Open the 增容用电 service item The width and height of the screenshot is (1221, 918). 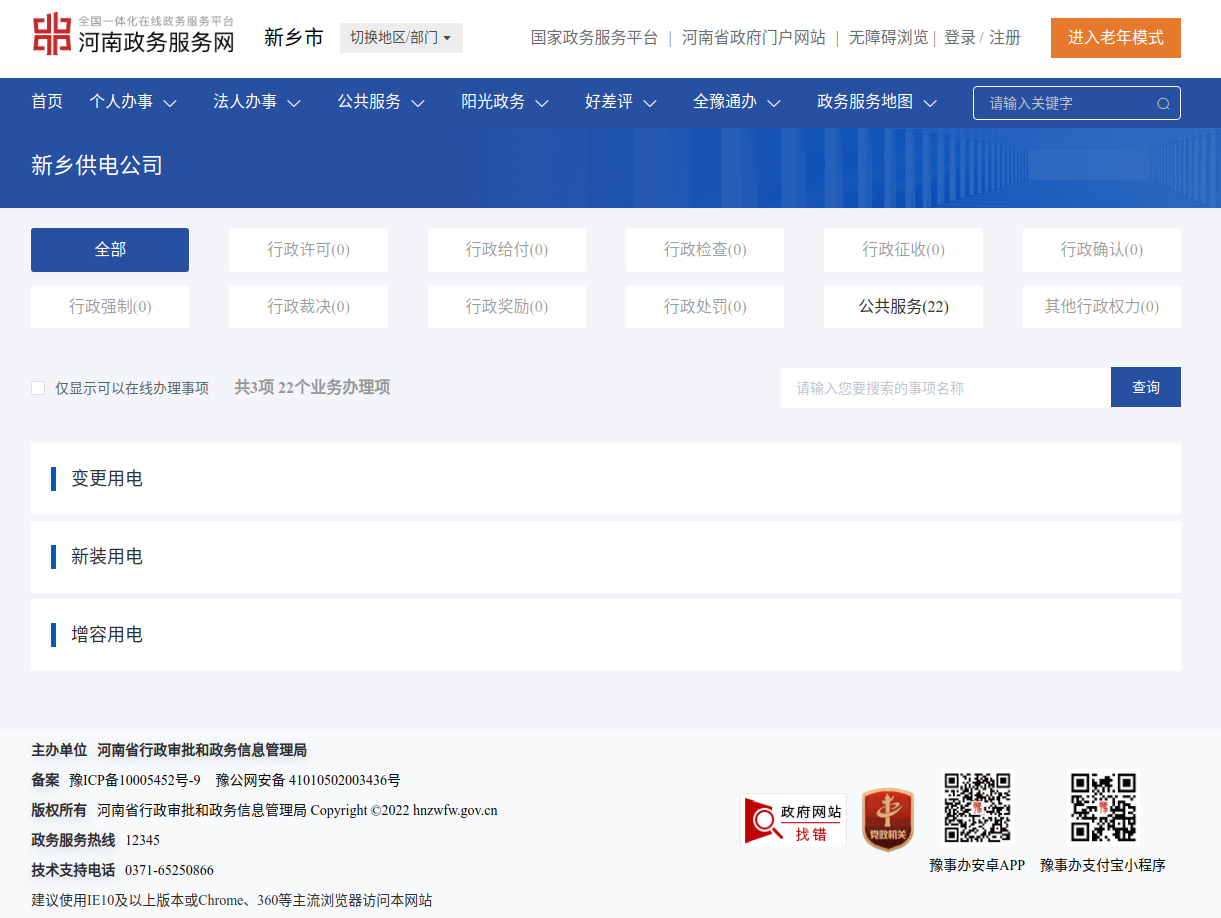606,635
